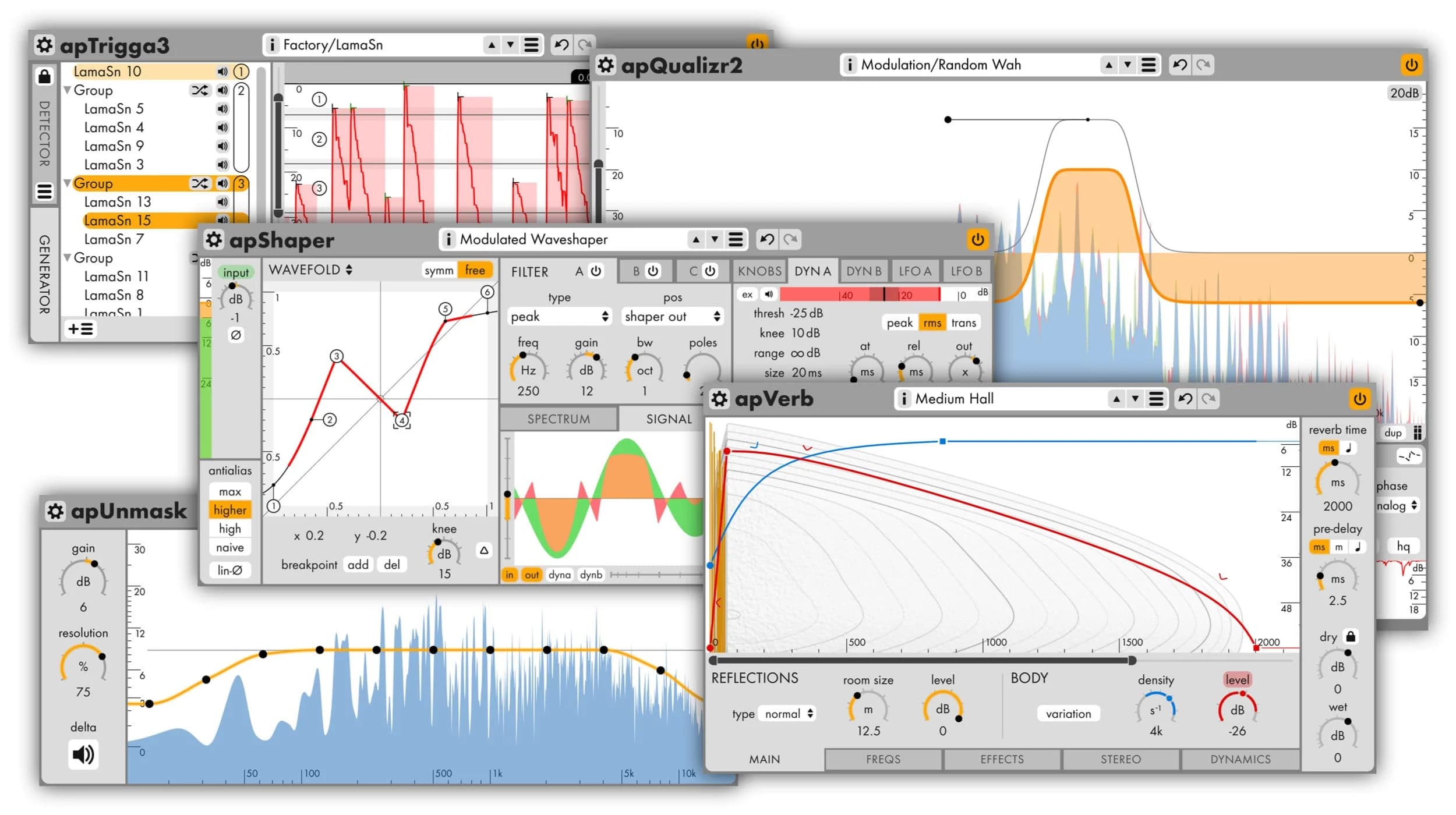
Task: Open the reflections type dropdown showing normal
Action: pos(786,713)
